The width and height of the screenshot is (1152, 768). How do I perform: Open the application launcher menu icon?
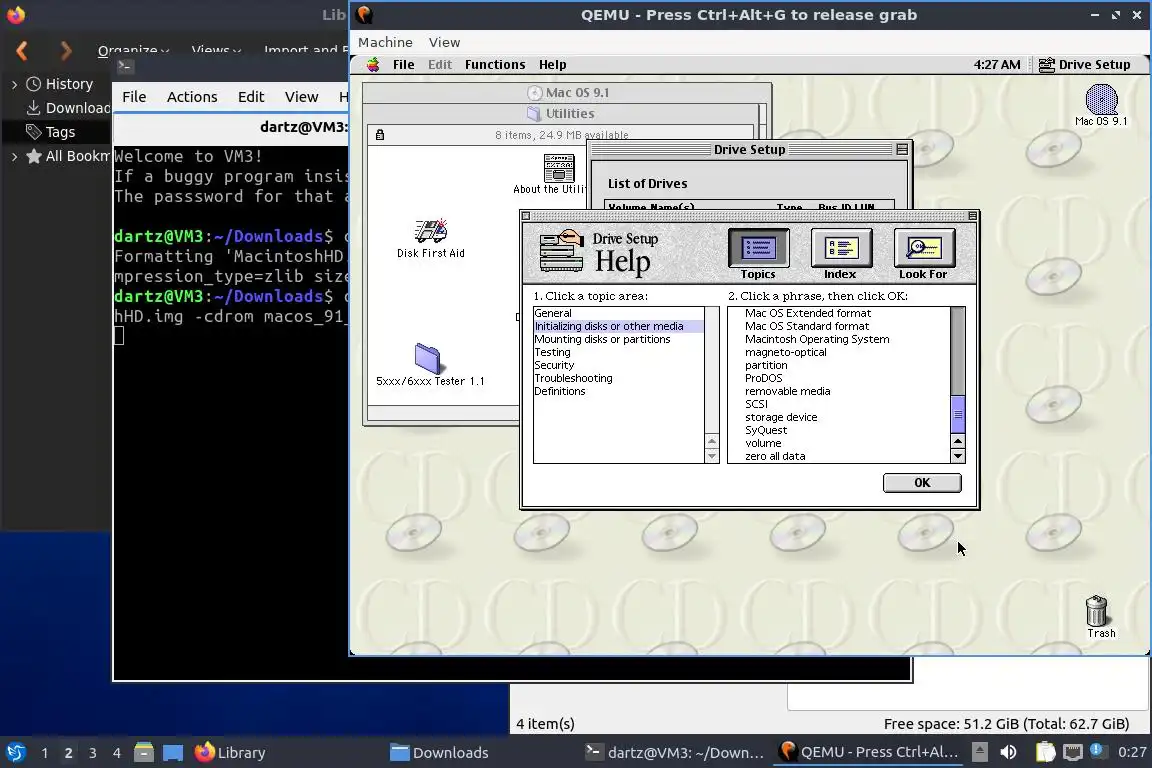(15, 753)
